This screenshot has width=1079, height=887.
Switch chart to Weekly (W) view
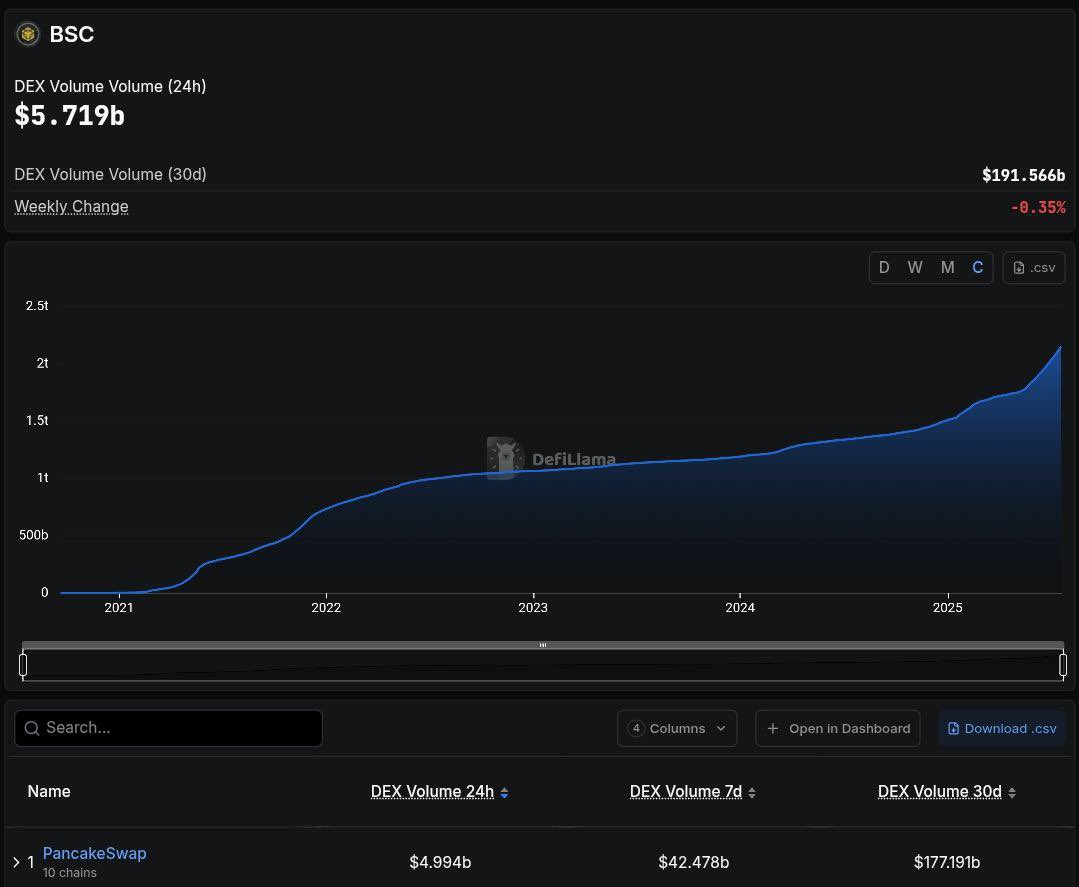(x=915, y=268)
